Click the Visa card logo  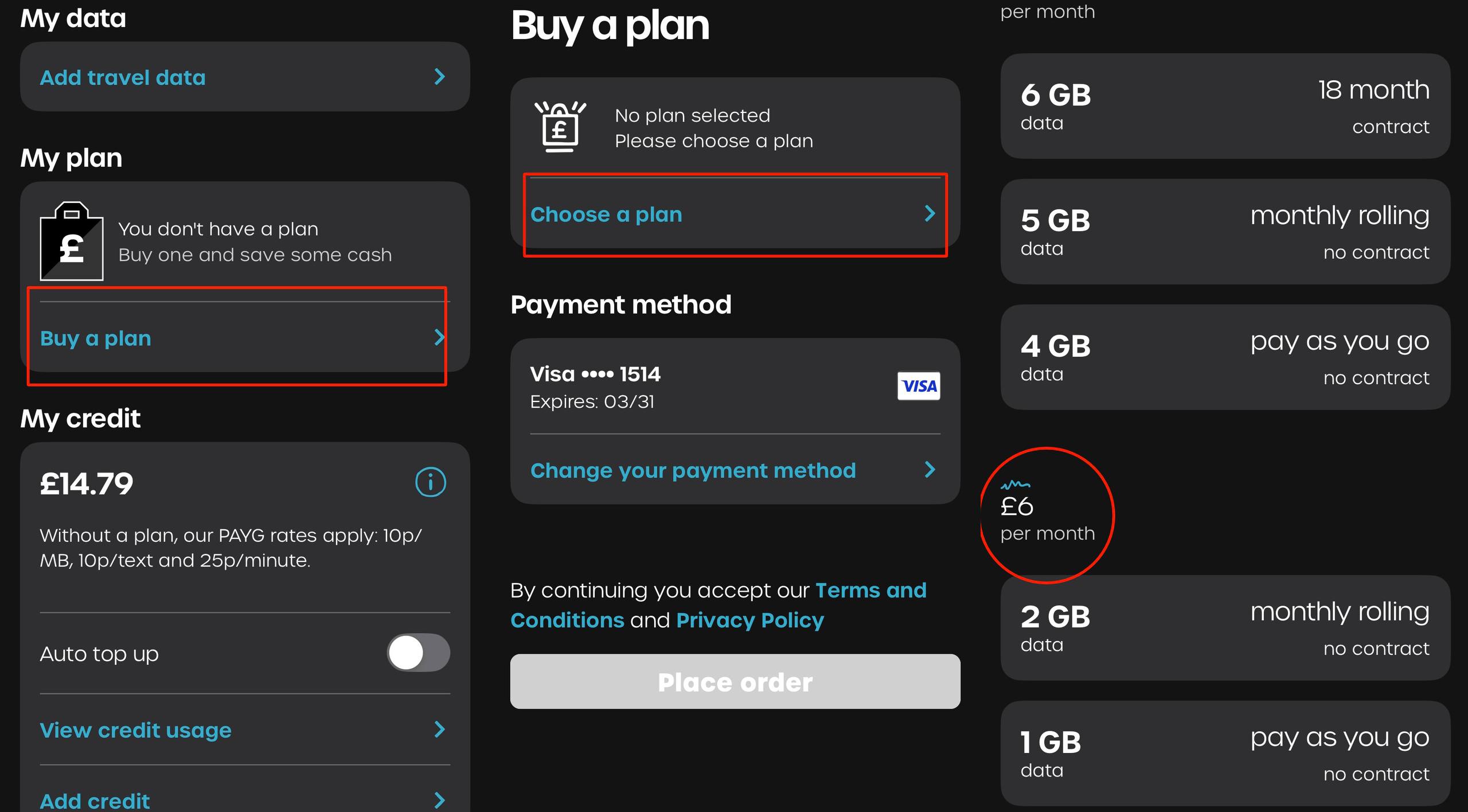[x=919, y=386]
